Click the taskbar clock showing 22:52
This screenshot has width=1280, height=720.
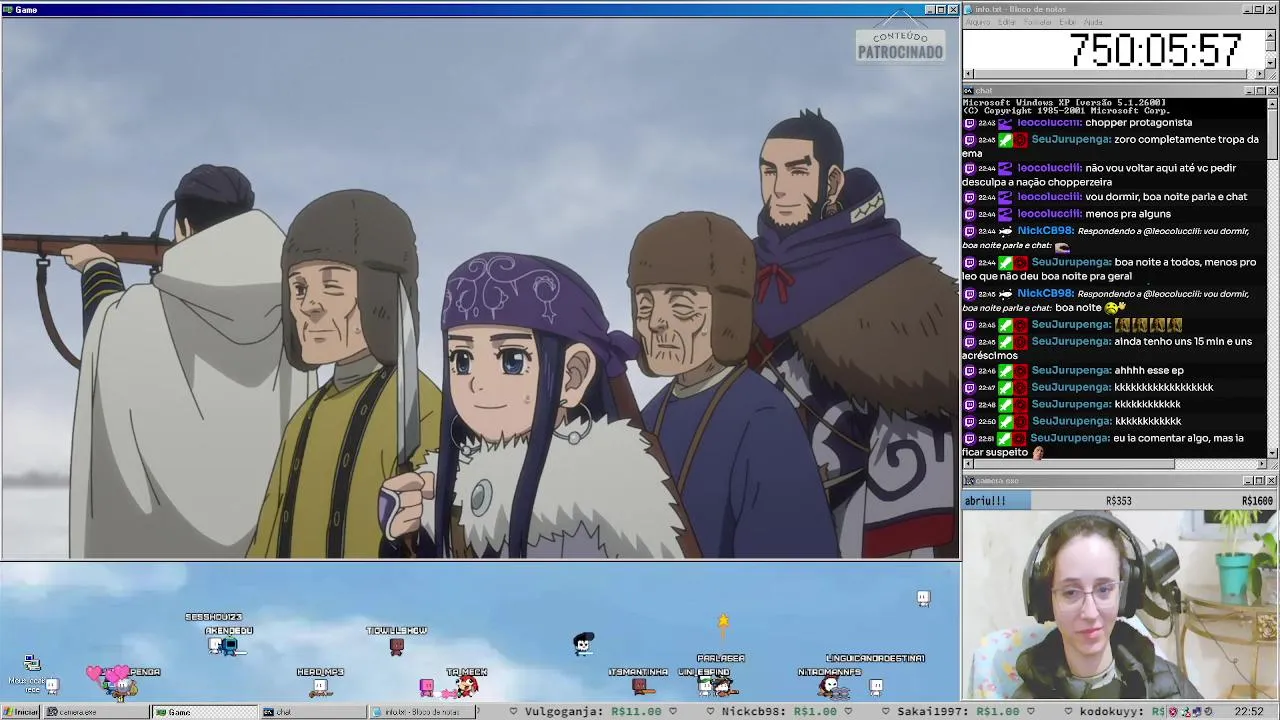point(1248,712)
